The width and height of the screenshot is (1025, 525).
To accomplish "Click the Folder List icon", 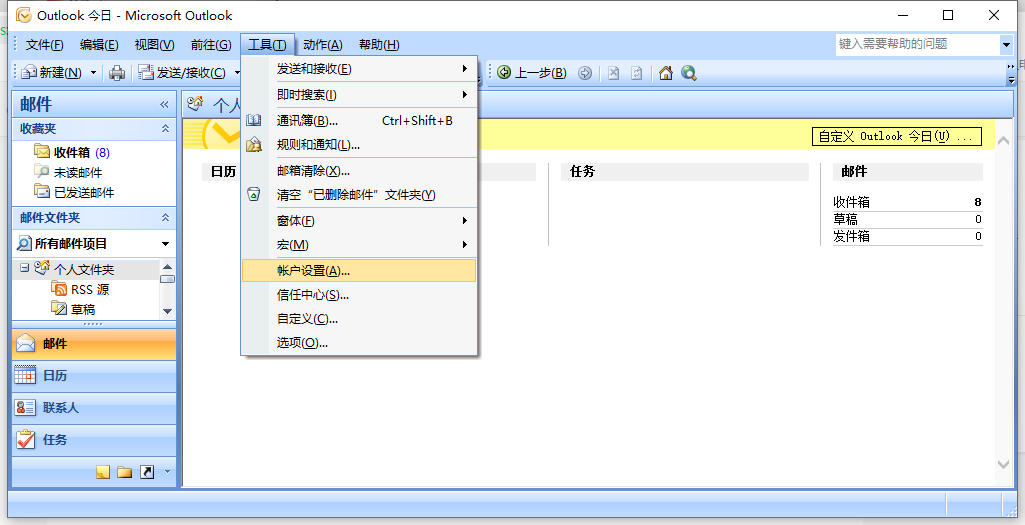I will [125, 472].
